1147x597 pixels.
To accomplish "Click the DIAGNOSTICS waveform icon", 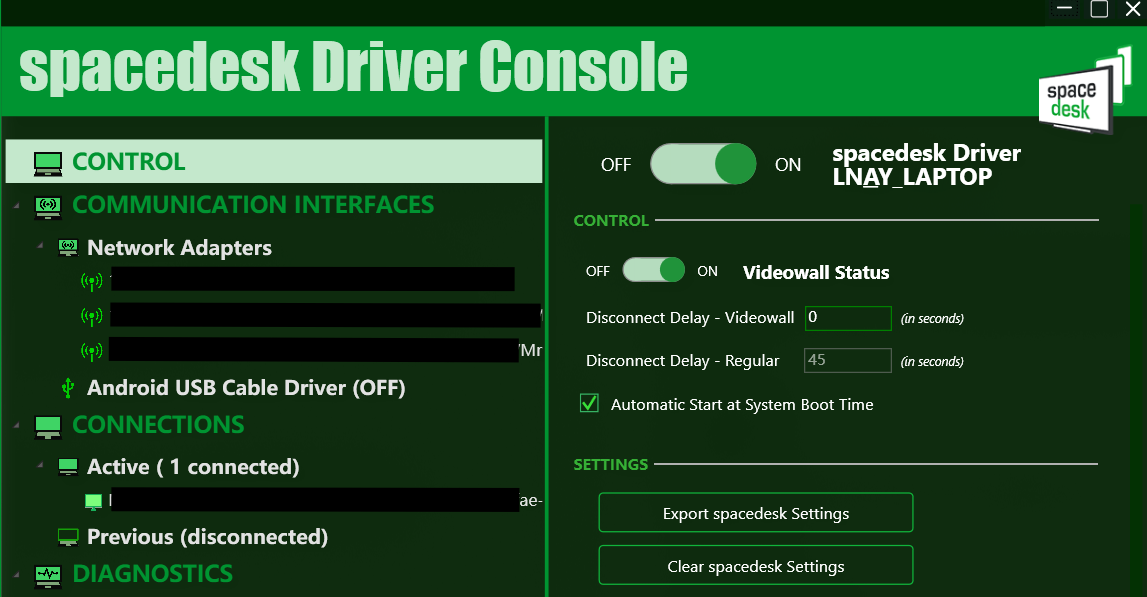I will [48, 576].
